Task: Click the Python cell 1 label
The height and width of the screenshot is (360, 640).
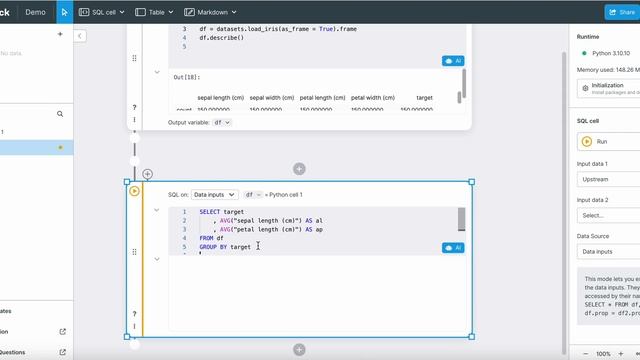Action: 286,195
